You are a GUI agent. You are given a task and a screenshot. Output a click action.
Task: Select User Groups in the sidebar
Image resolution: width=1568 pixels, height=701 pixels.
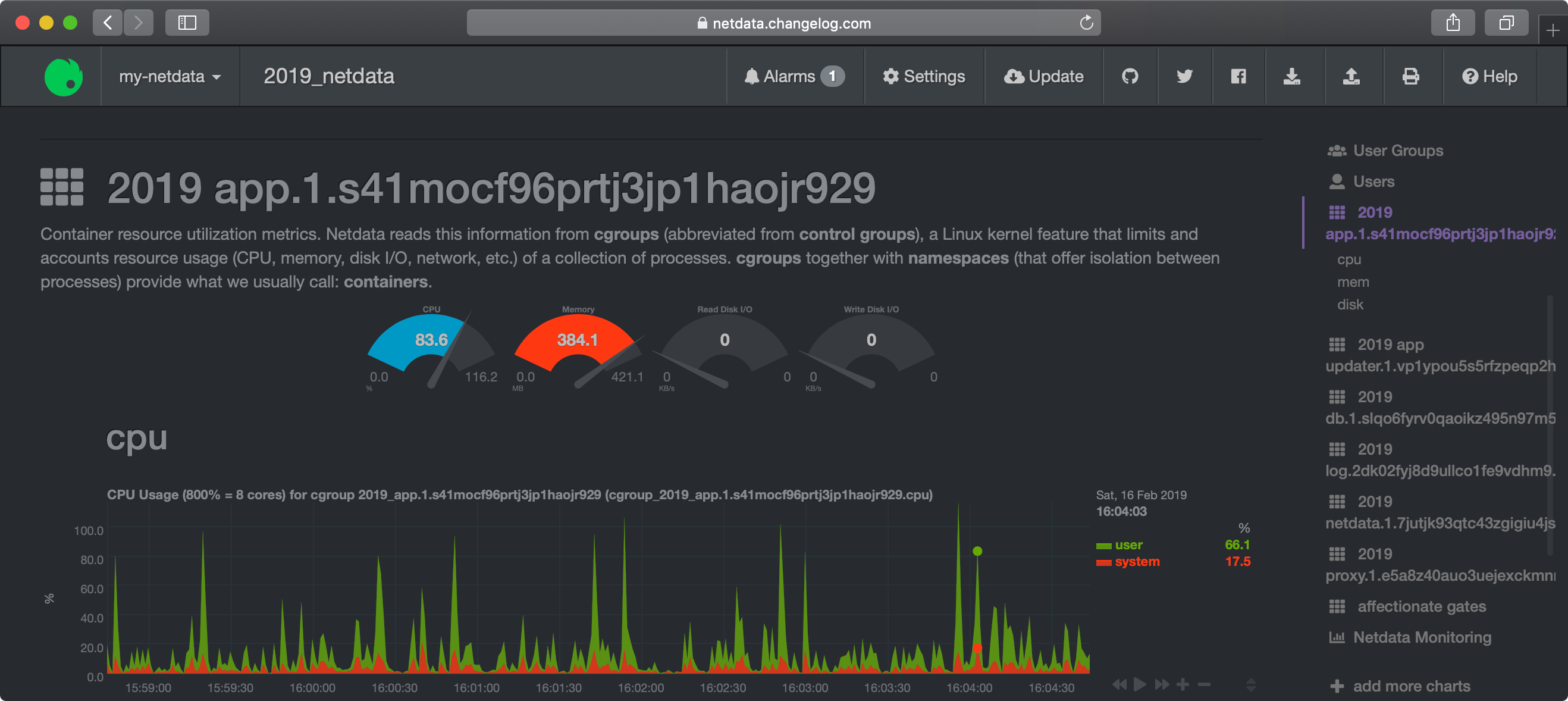(x=1385, y=151)
